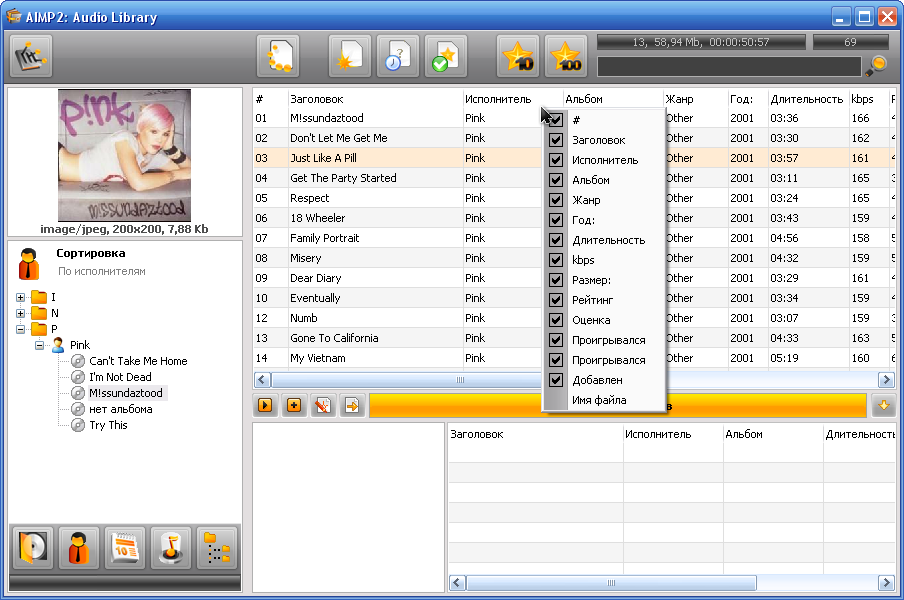The width and height of the screenshot is (904, 600).
Task: Click the checked favorites star page icon
Action: [x=446, y=56]
